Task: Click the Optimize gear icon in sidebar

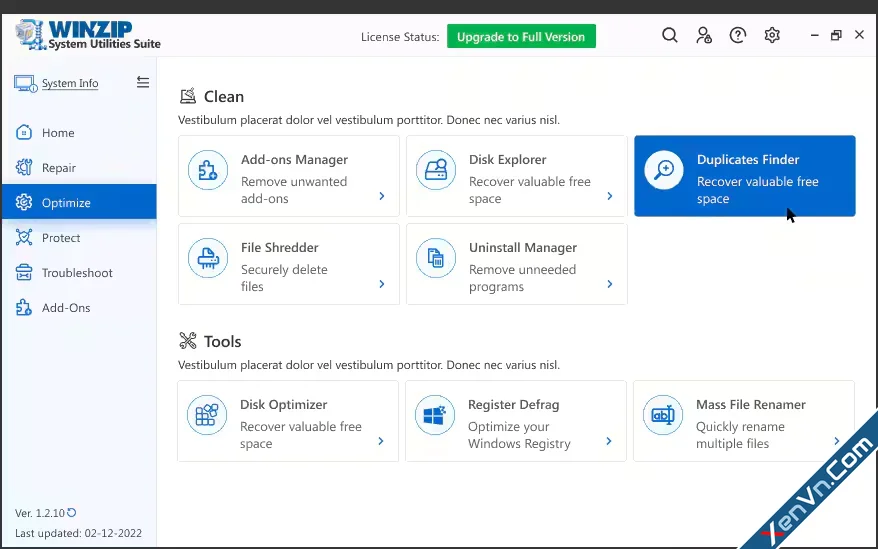Action: coord(24,202)
